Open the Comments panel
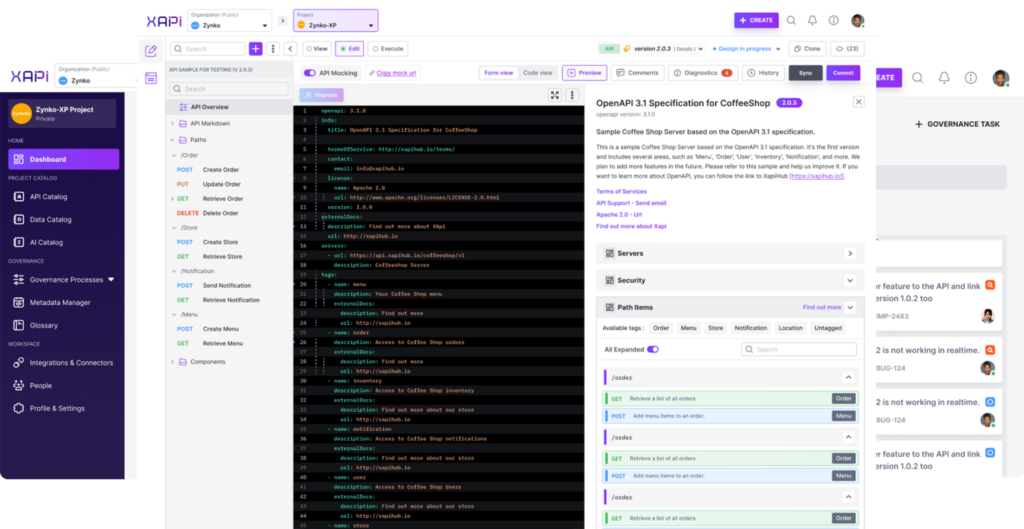The height and width of the screenshot is (529, 1024). point(637,73)
